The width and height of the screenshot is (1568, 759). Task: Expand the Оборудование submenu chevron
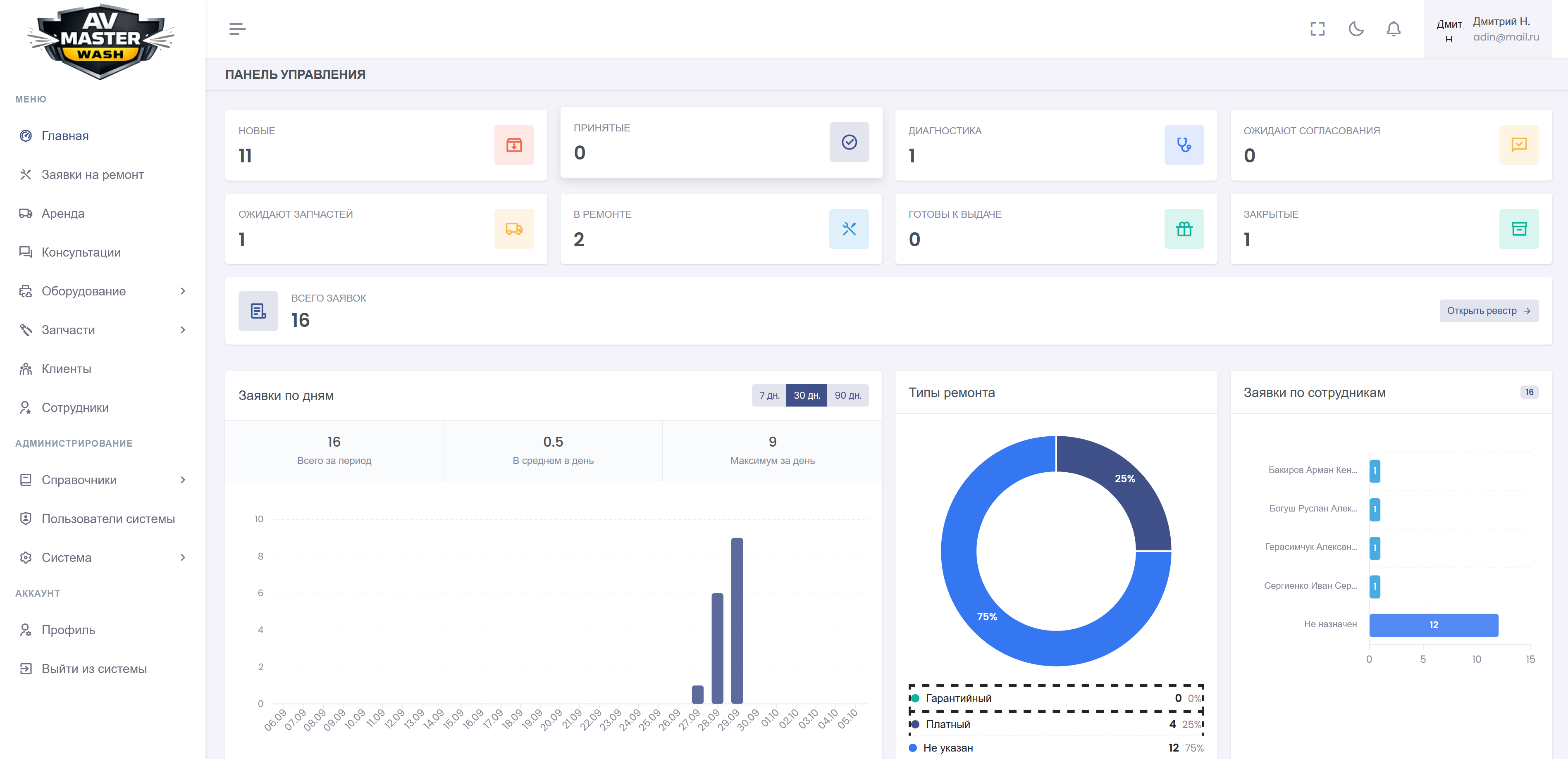click(x=183, y=291)
